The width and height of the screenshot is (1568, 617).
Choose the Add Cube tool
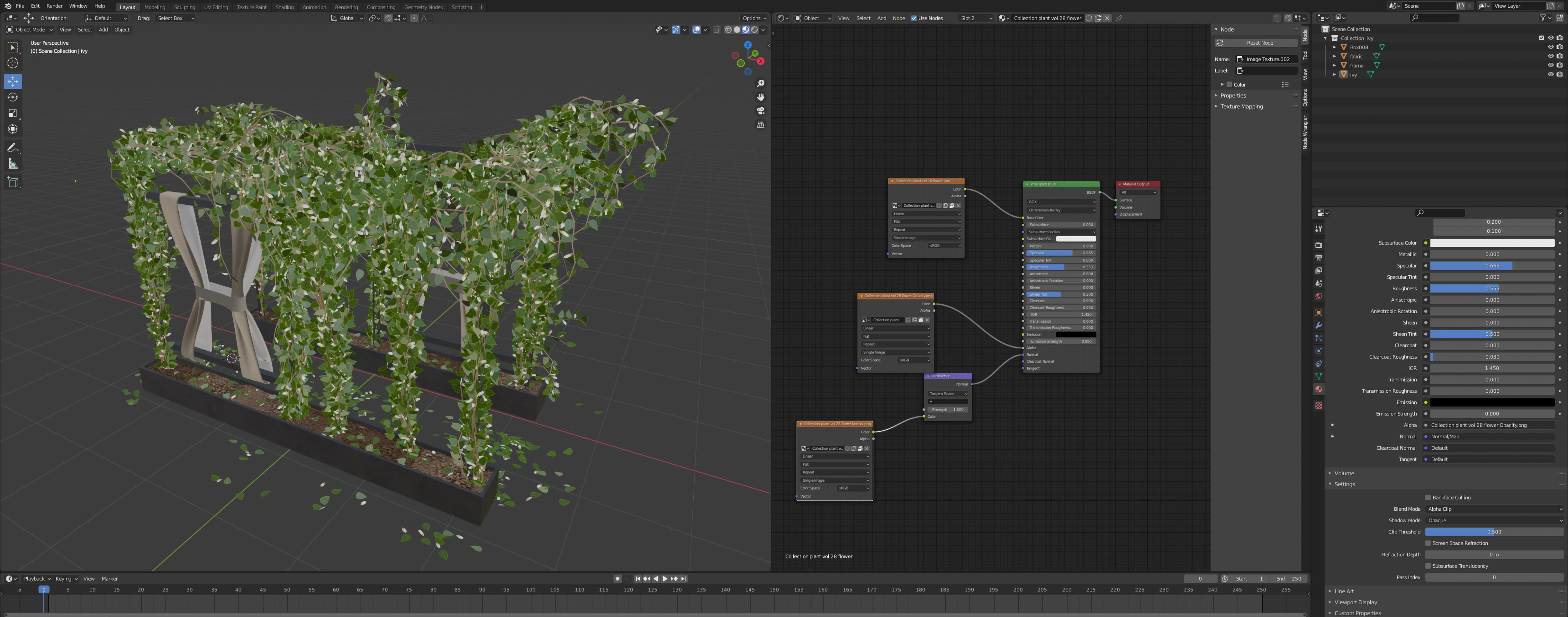(13, 182)
